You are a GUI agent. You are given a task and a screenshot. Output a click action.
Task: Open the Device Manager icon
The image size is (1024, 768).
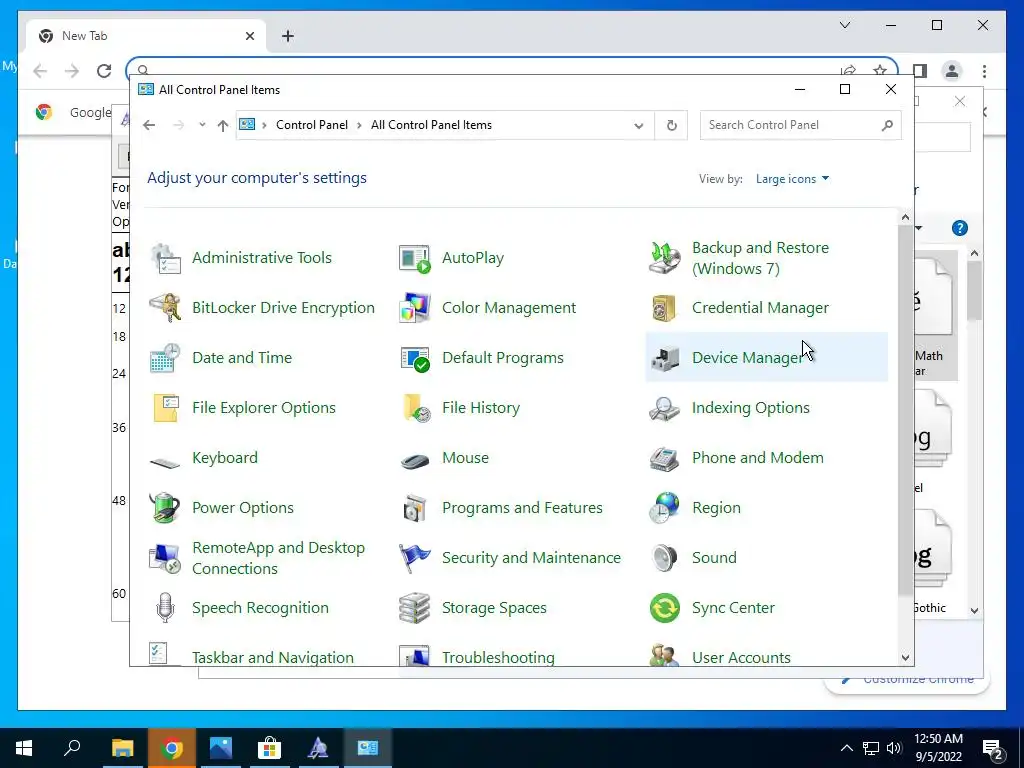[x=665, y=358]
